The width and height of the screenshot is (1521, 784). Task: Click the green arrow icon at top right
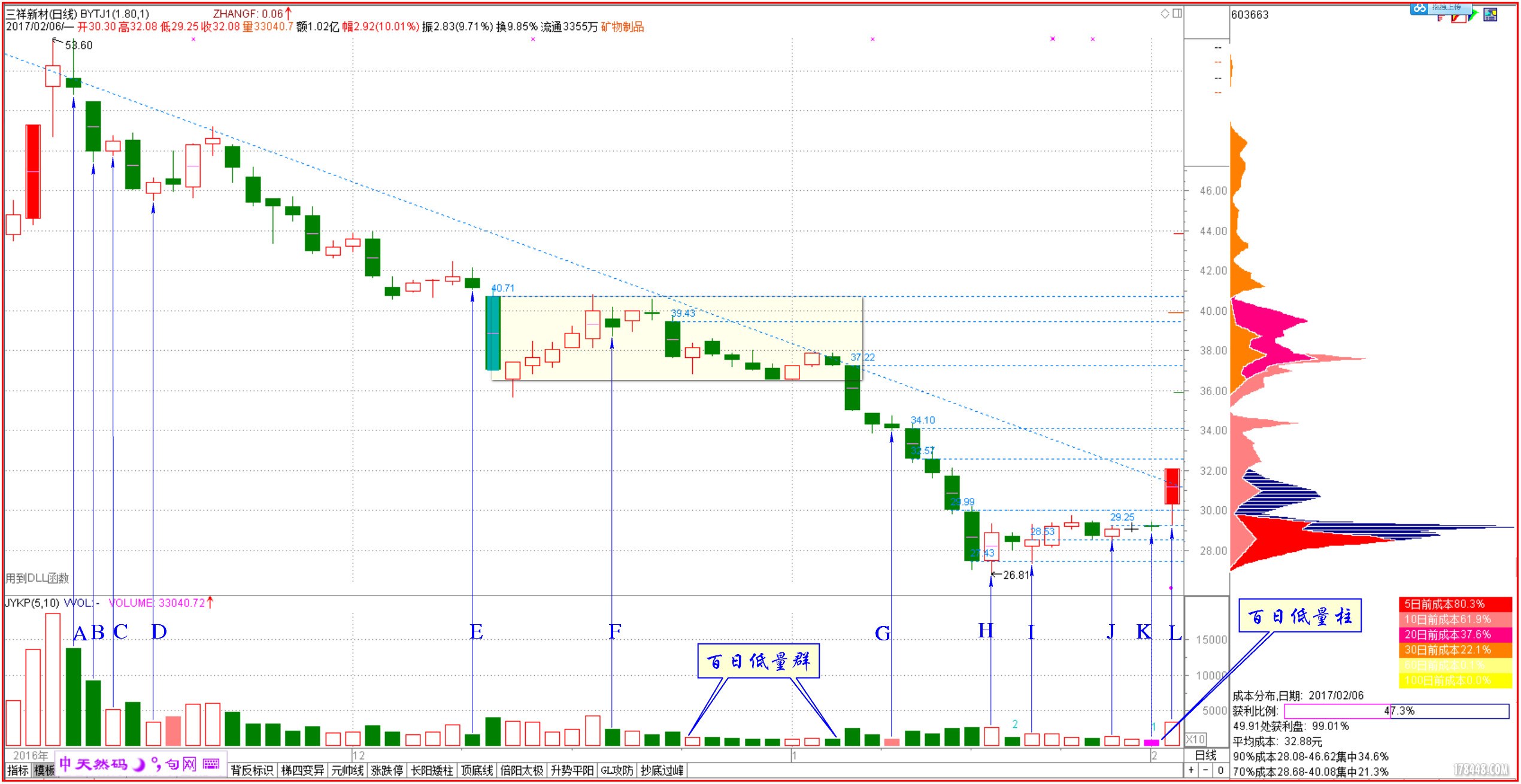(1474, 14)
